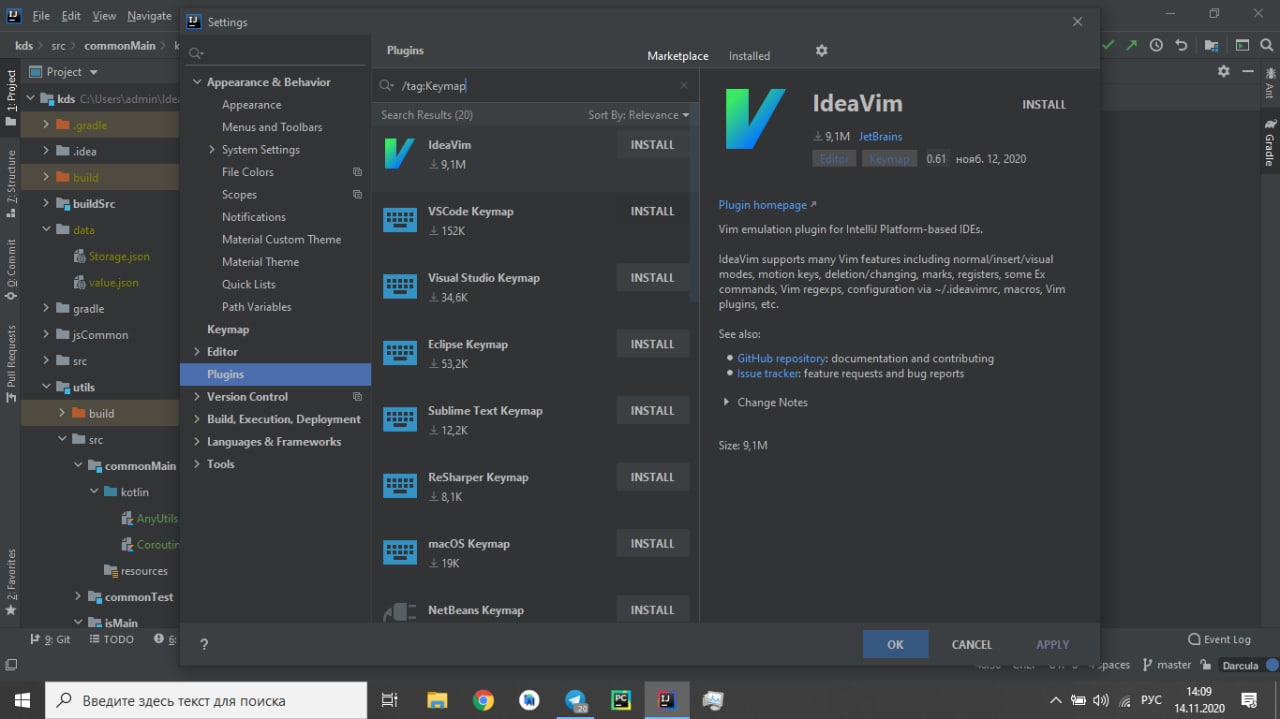Open the View menu
This screenshot has width=1280, height=719.
click(x=104, y=16)
